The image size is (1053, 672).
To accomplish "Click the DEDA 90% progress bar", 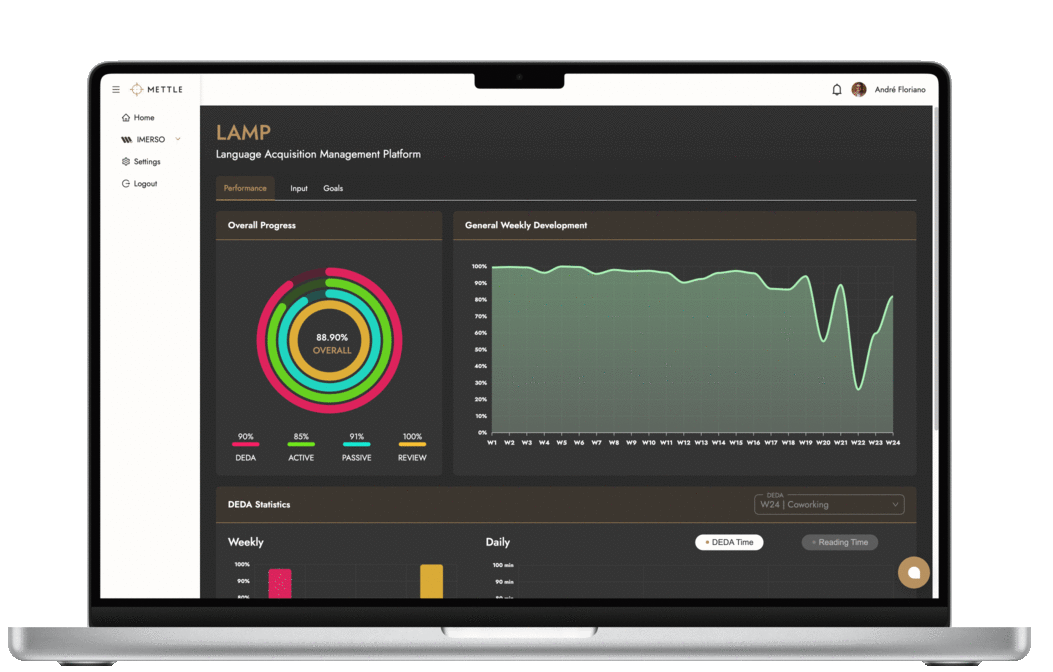I will 245,444.
